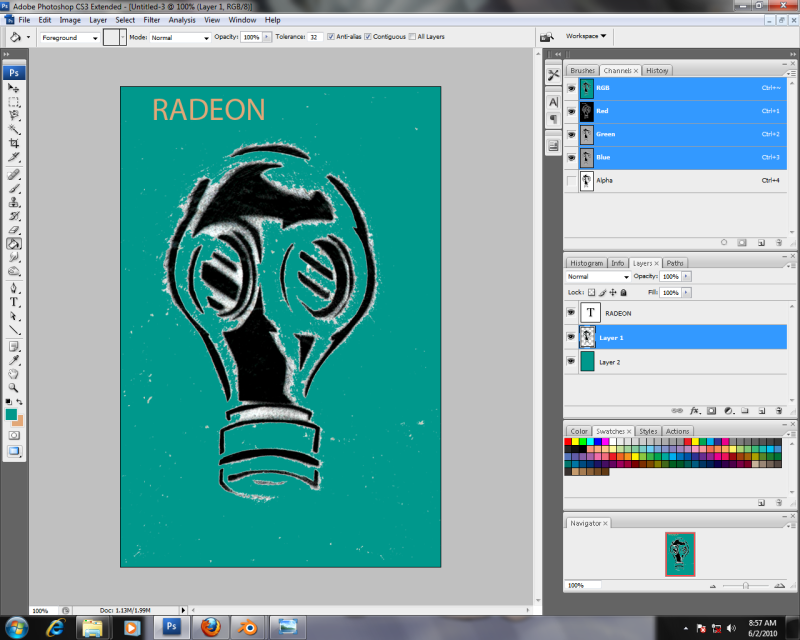Open the layer blend mode dropdown
The height and width of the screenshot is (640, 800).
[598, 277]
